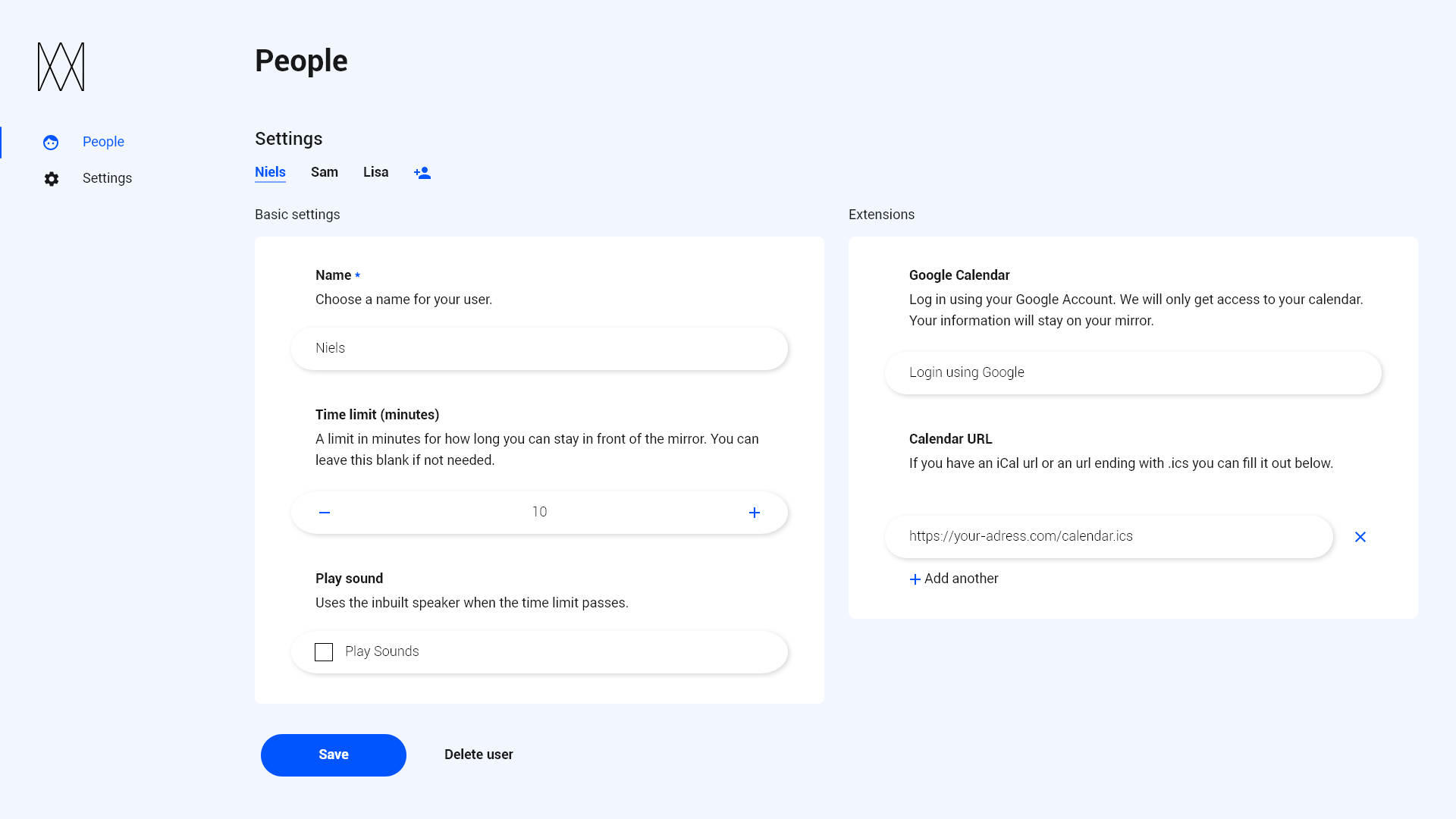Click the add new person icon

coord(423,172)
